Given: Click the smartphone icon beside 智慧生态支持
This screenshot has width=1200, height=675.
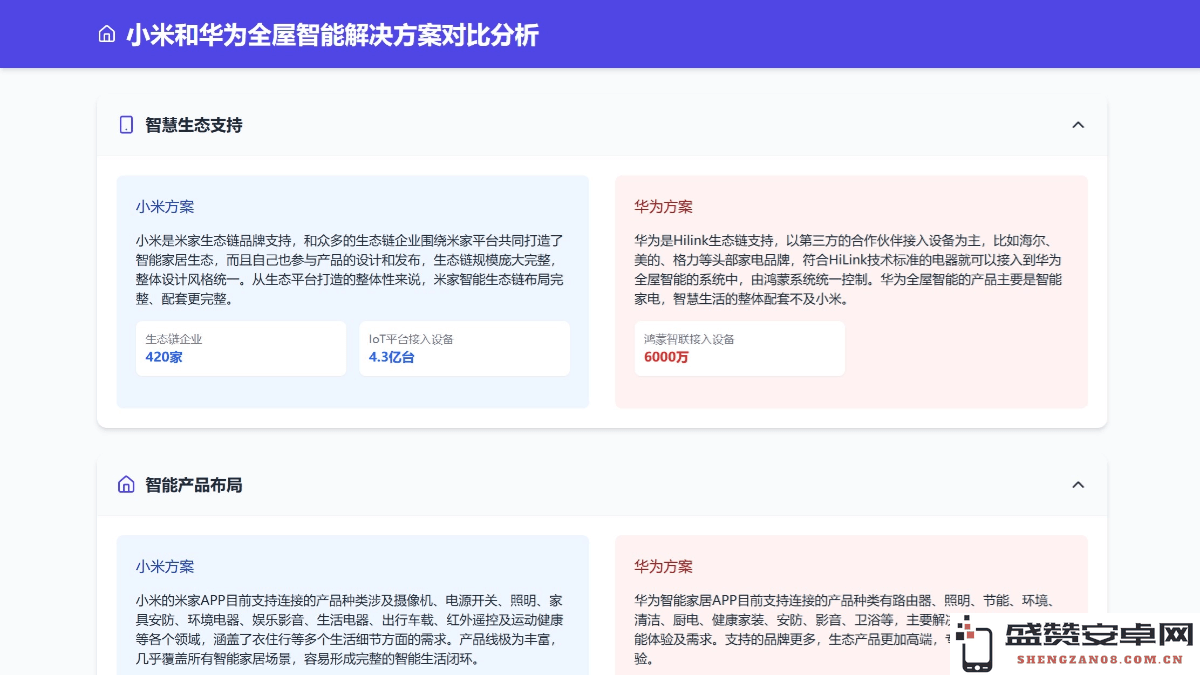Looking at the screenshot, I should coord(126,125).
